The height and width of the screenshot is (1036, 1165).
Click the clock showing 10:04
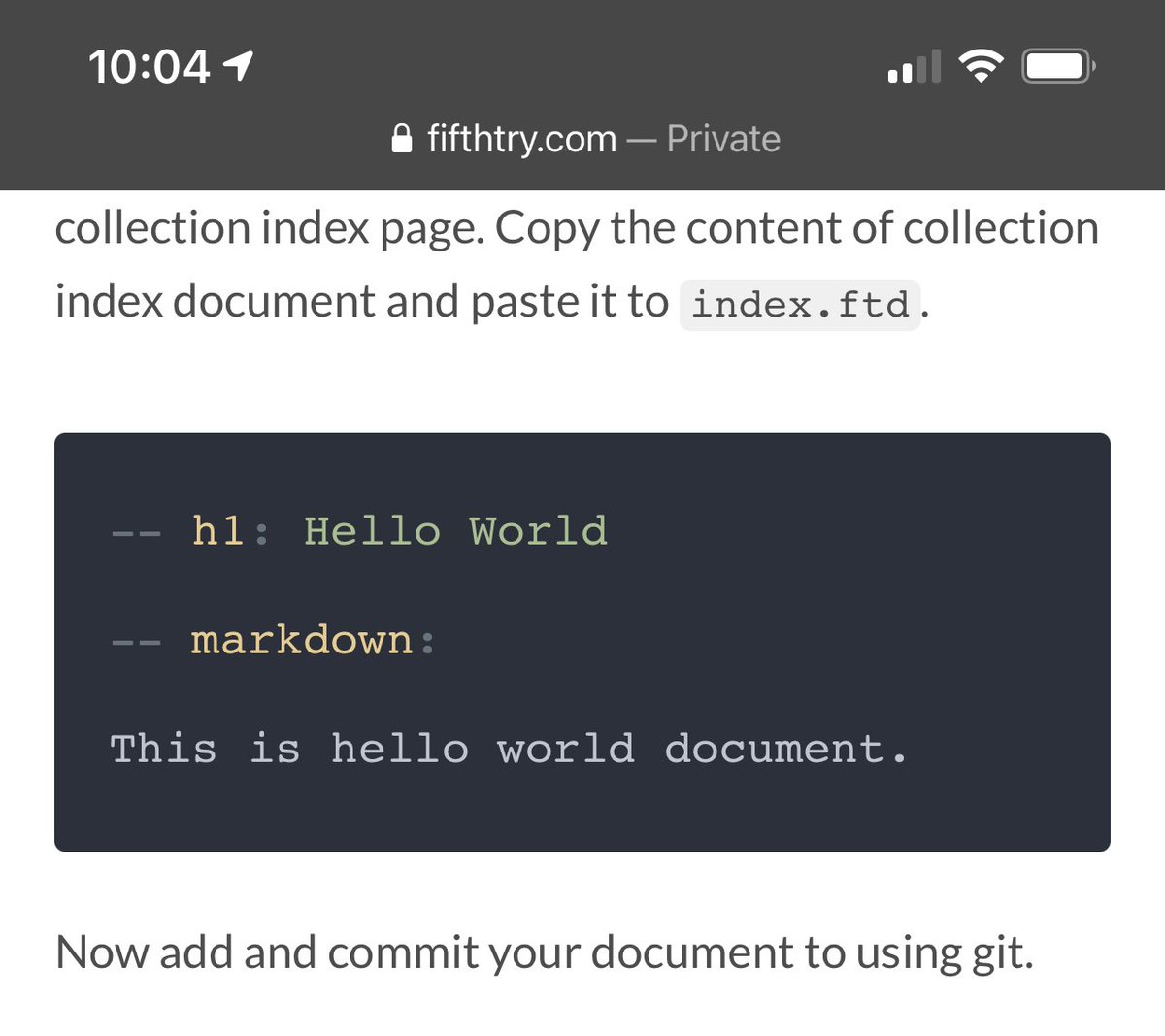click(x=148, y=66)
